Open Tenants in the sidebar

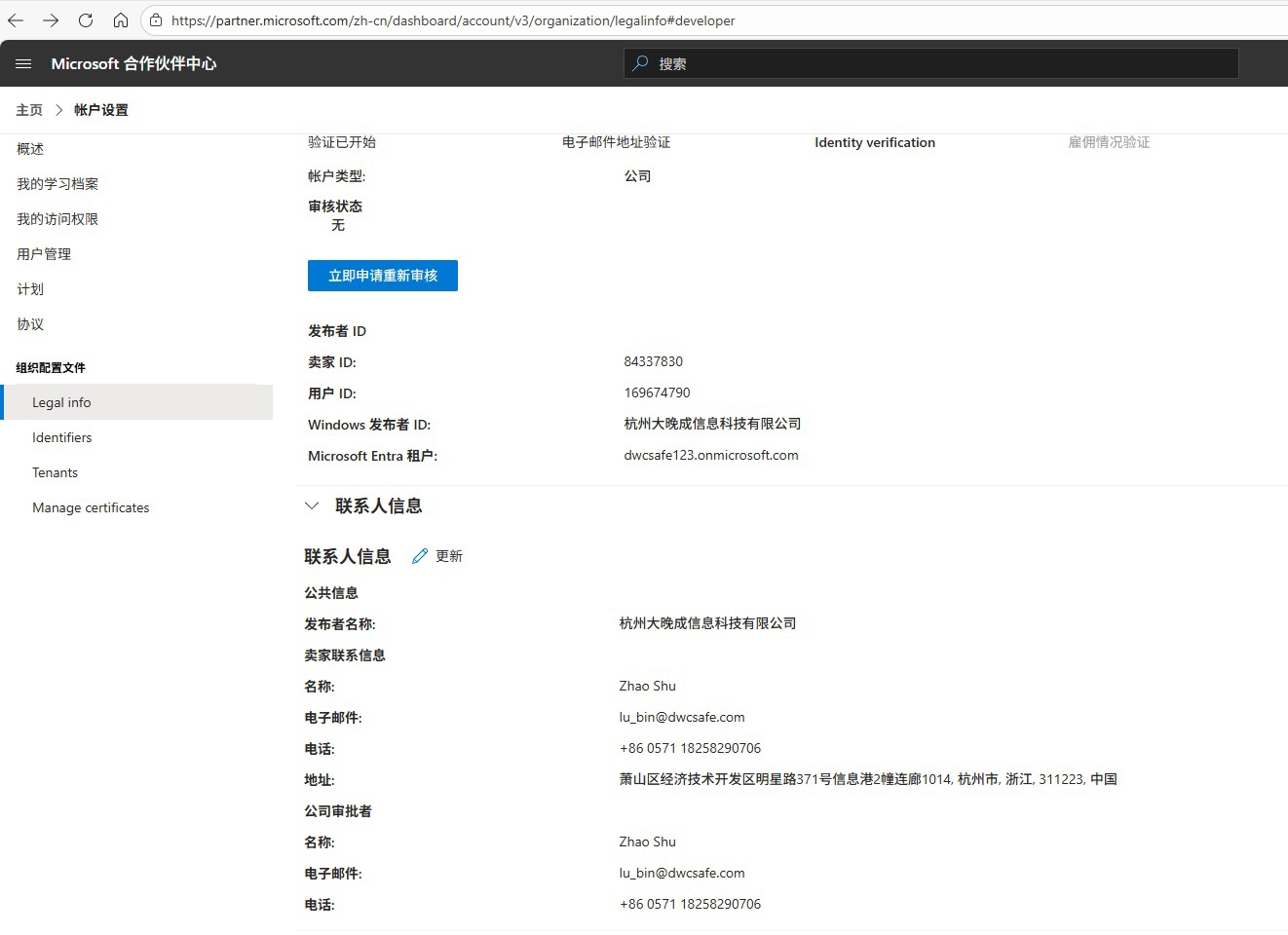[55, 472]
